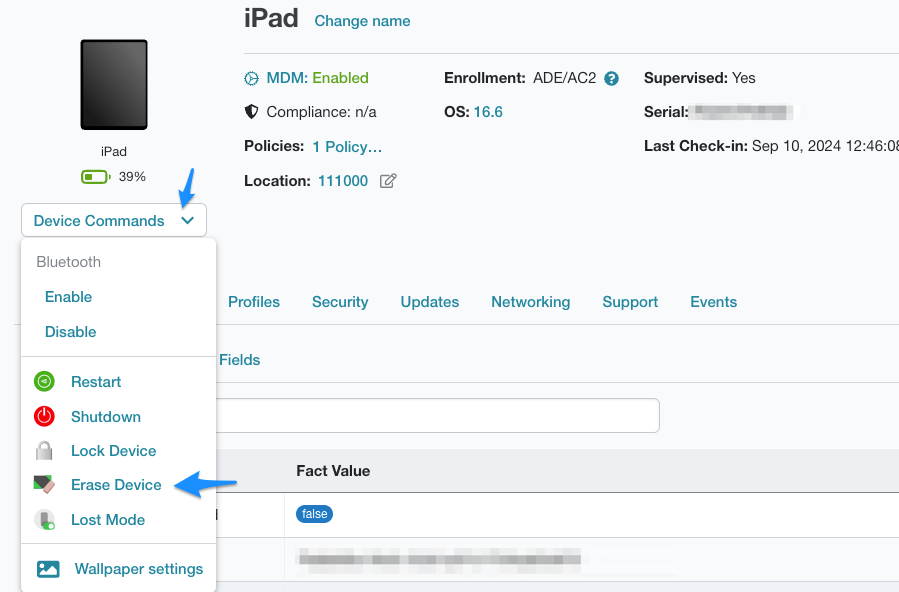Click the Wallpaper settings picture icon
899x592 pixels.
click(x=48, y=569)
